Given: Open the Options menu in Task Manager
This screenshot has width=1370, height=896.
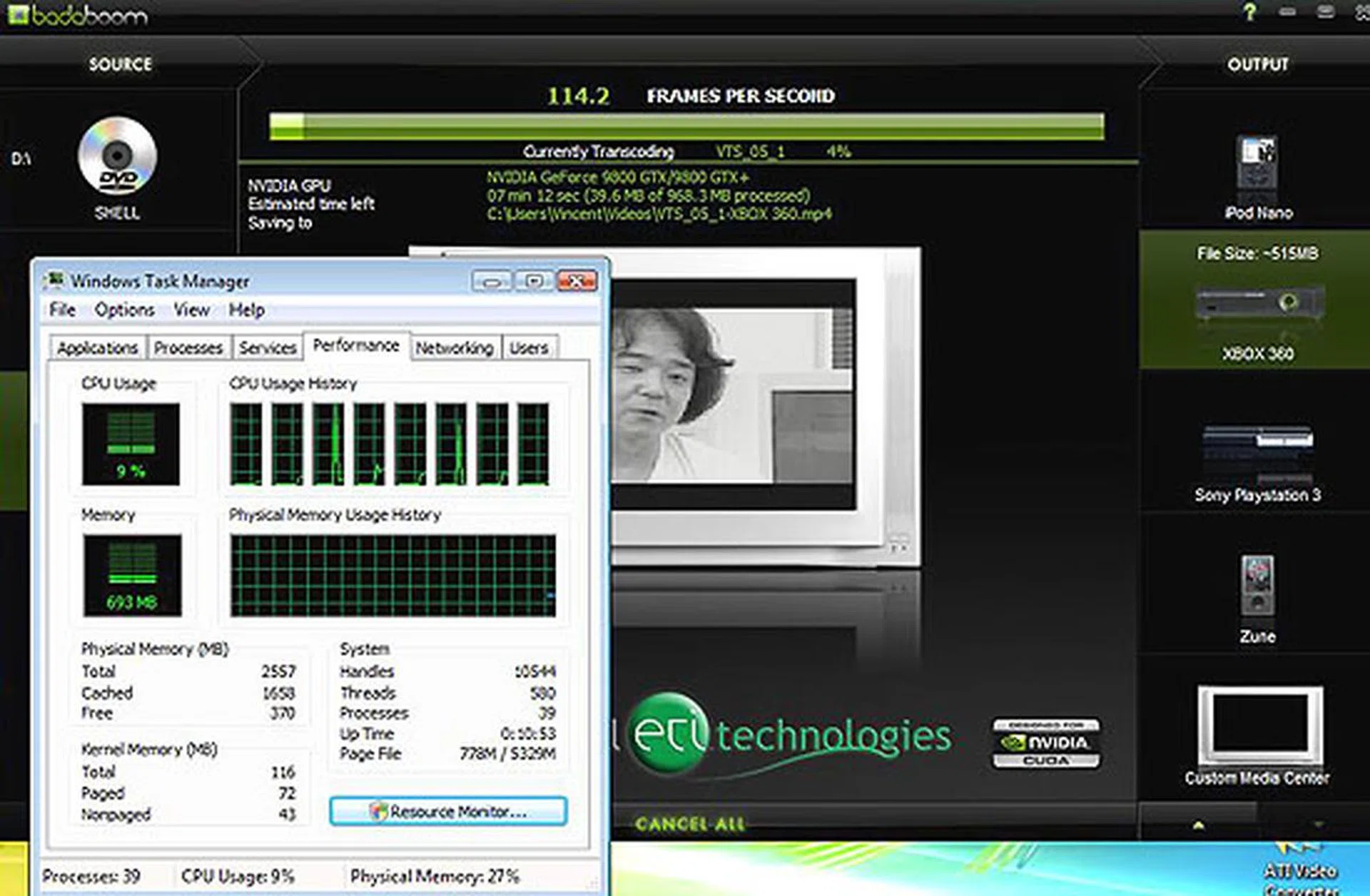Looking at the screenshot, I should pyautogui.click(x=124, y=310).
